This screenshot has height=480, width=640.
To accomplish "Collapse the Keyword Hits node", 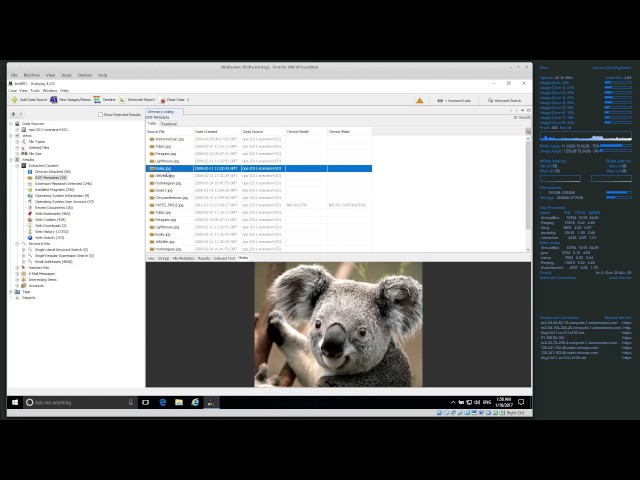I will tap(17, 244).
